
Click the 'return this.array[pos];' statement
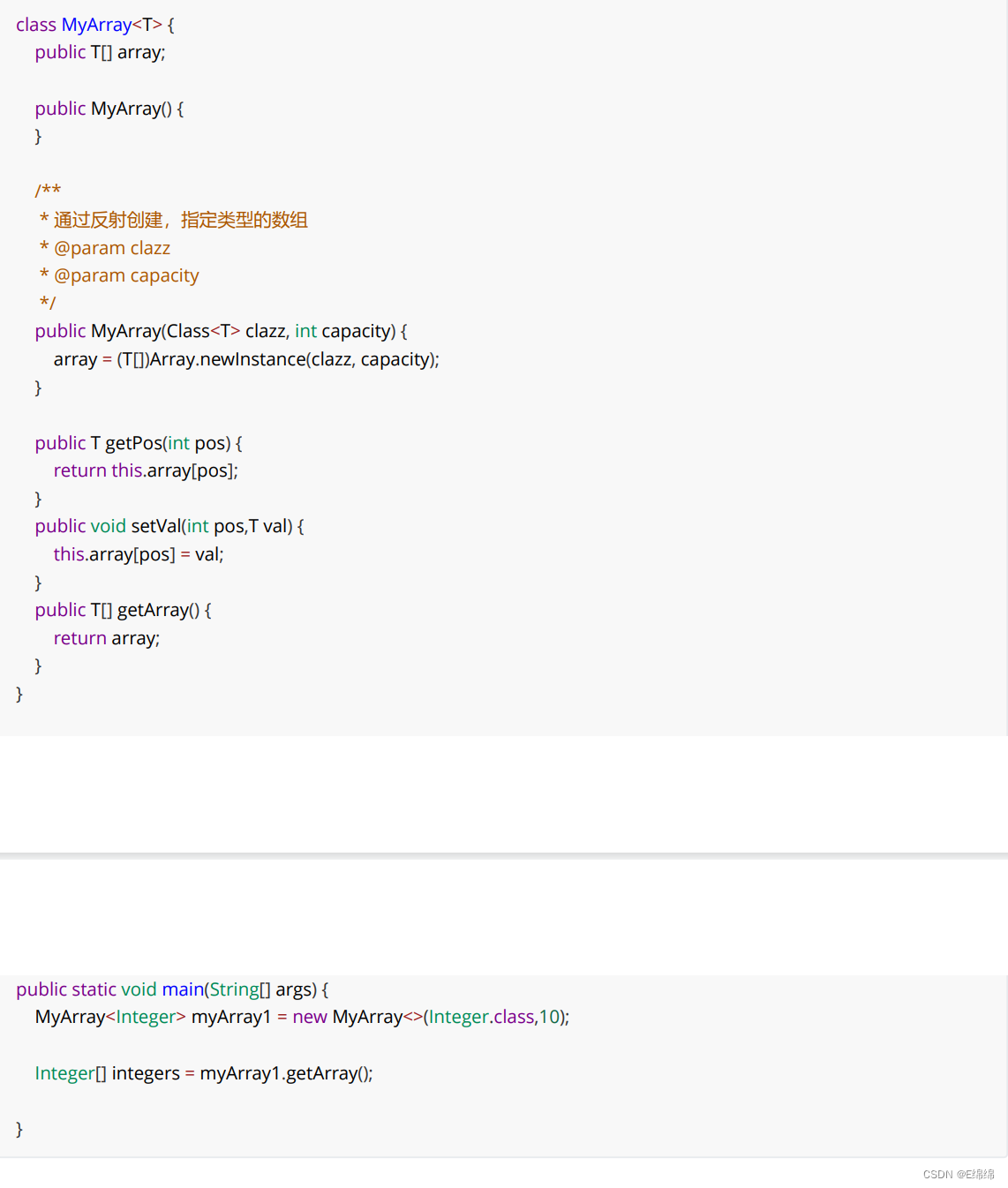coord(146,470)
